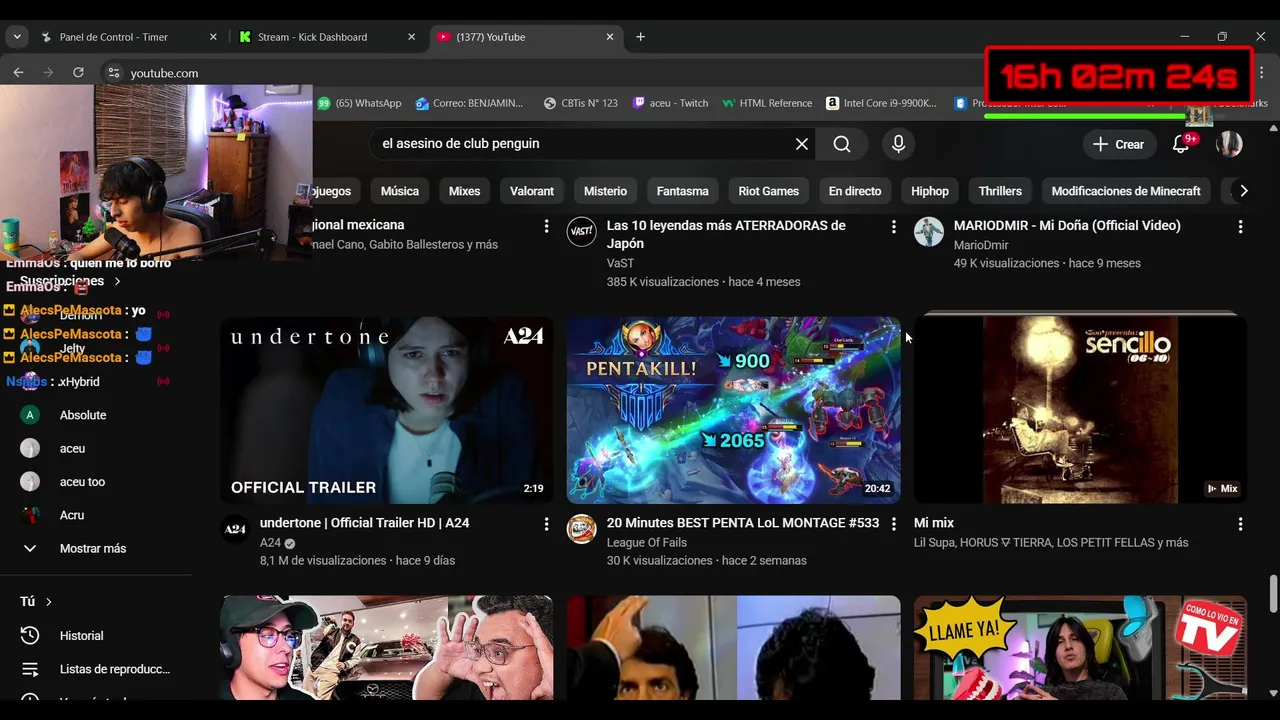Select the Fantasma filter chip
This screenshot has height=720, width=1280.
click(x=683, y=191)
